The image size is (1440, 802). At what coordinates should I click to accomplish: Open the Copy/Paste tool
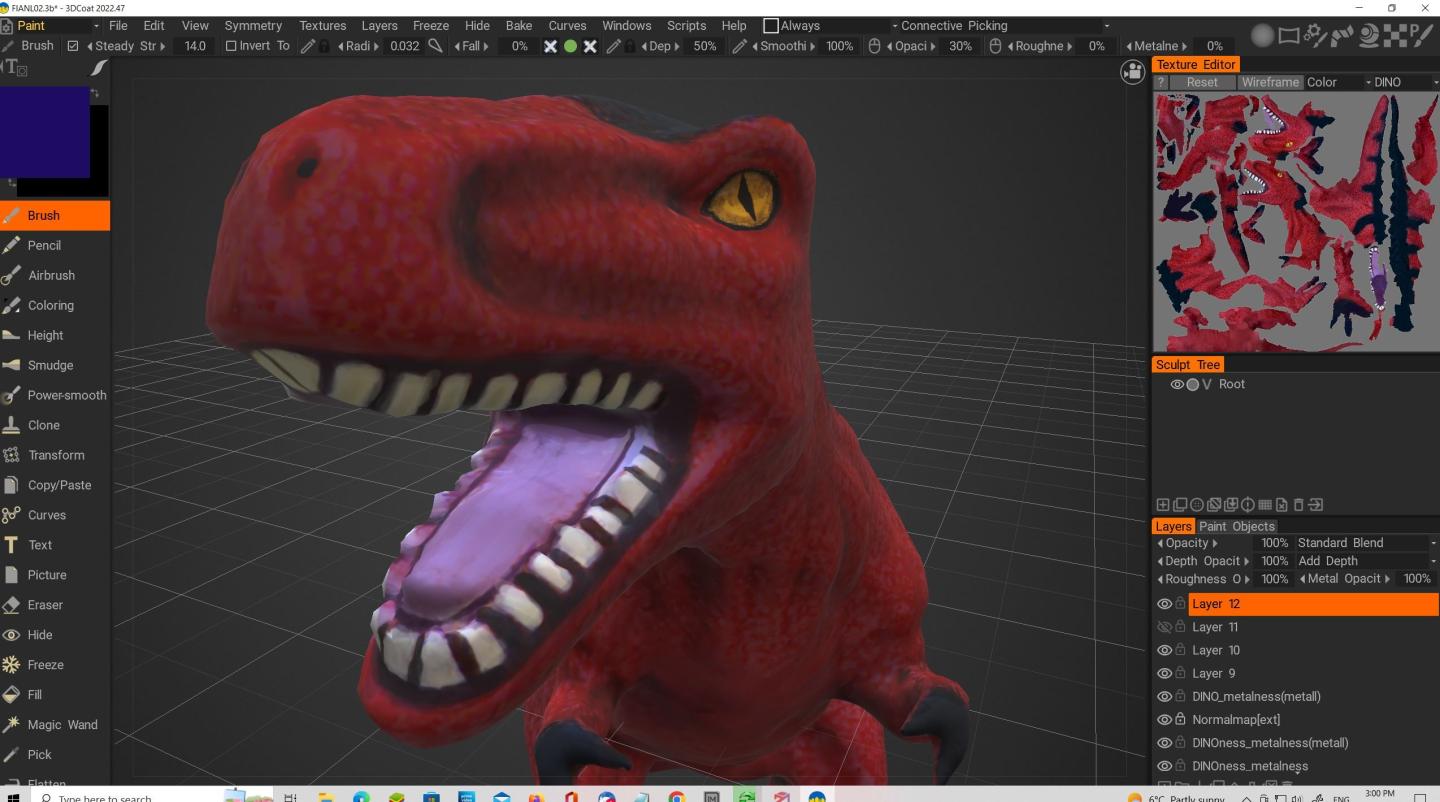tap(55, 485)
